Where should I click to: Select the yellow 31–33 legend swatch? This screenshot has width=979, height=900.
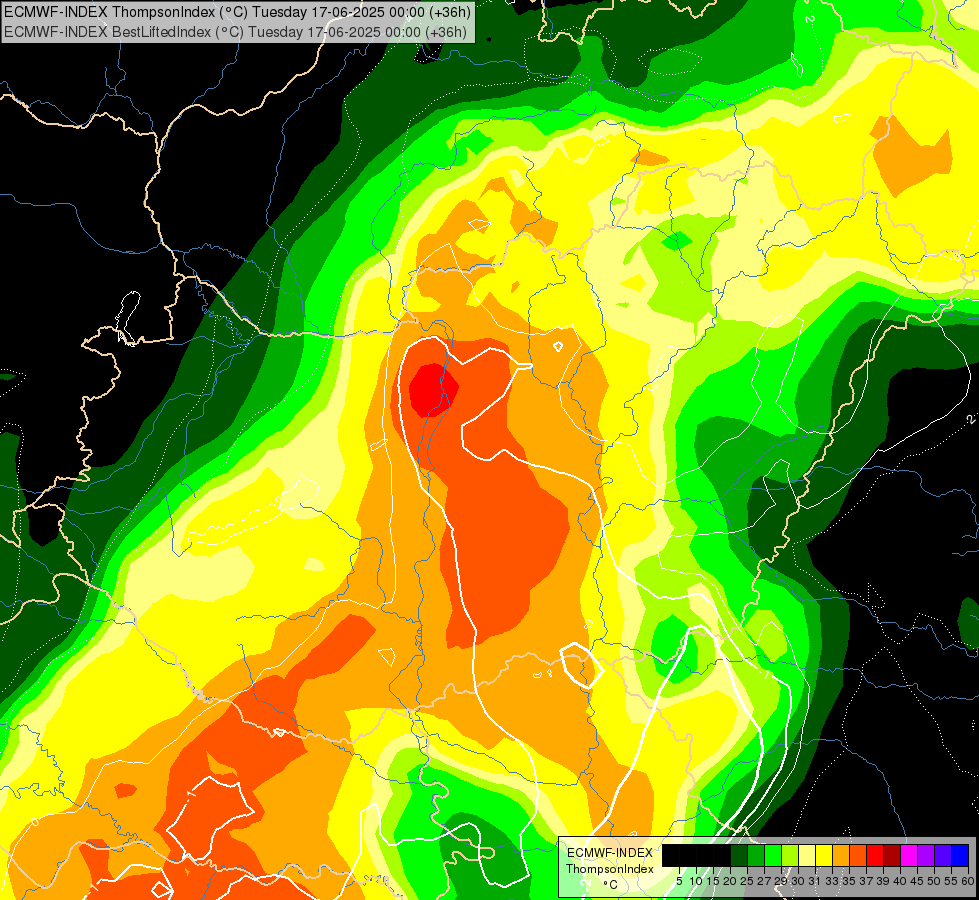point(824,855)
